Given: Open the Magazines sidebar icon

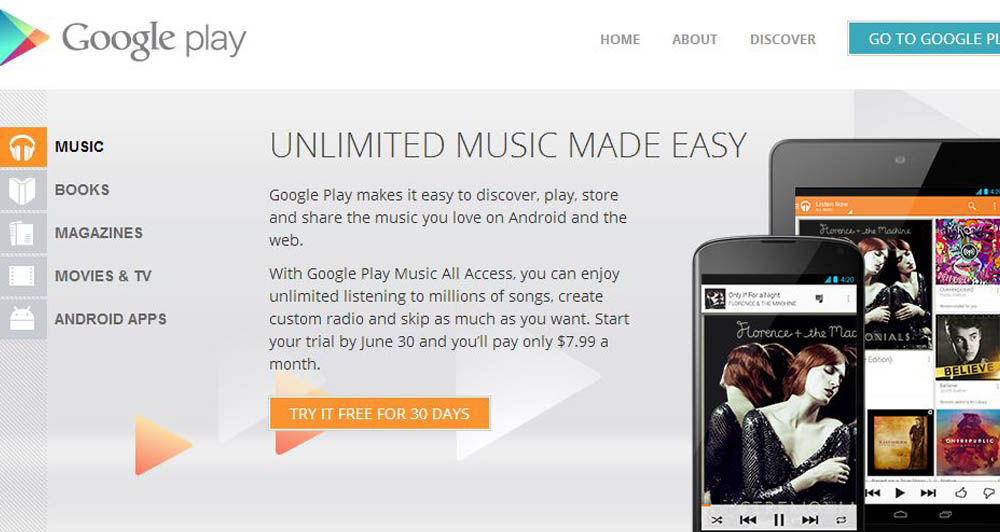Looking at the screenshot, I should (x=23, y=233).
